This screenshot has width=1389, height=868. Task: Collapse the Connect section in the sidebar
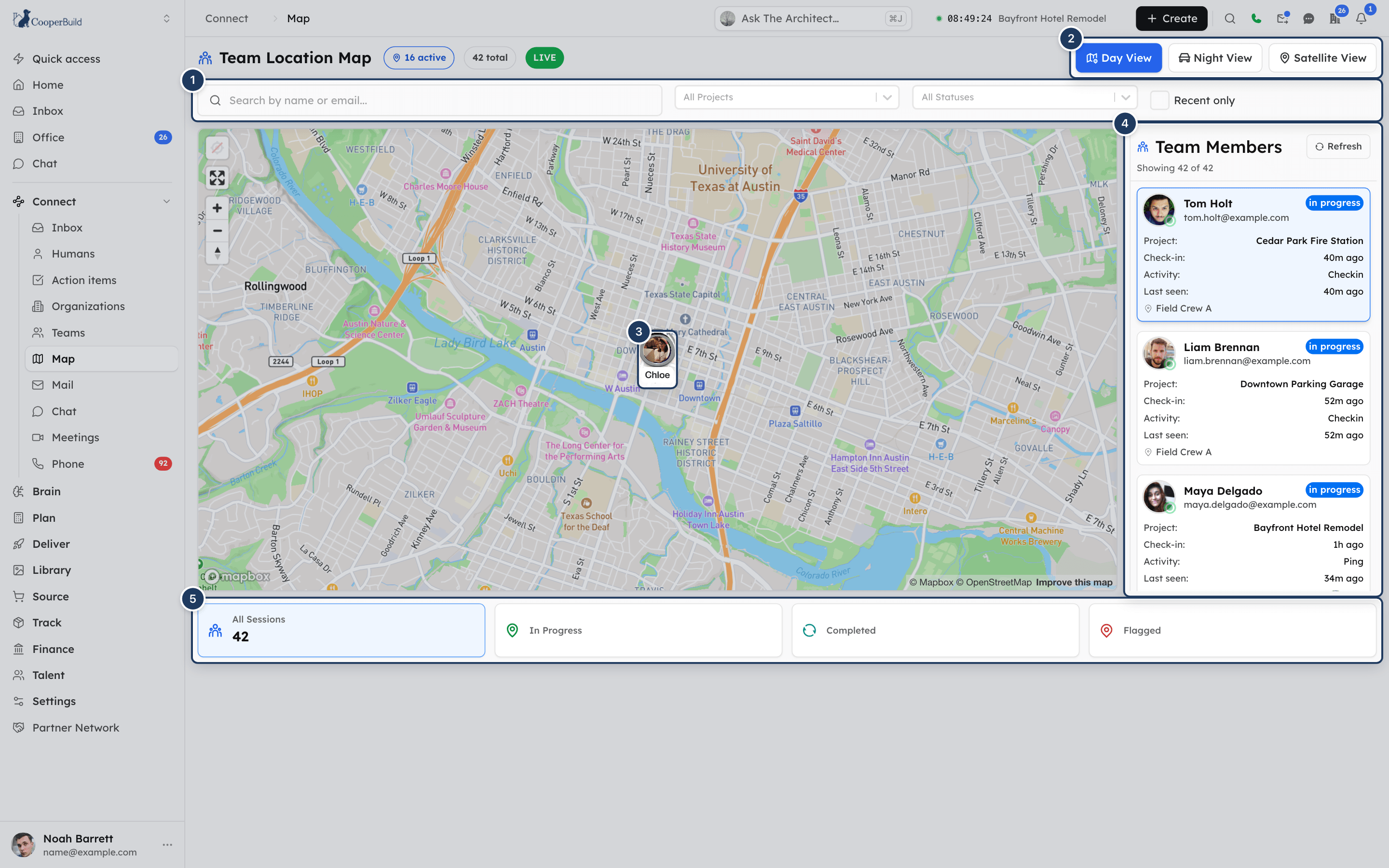click(x=166, y=202)
